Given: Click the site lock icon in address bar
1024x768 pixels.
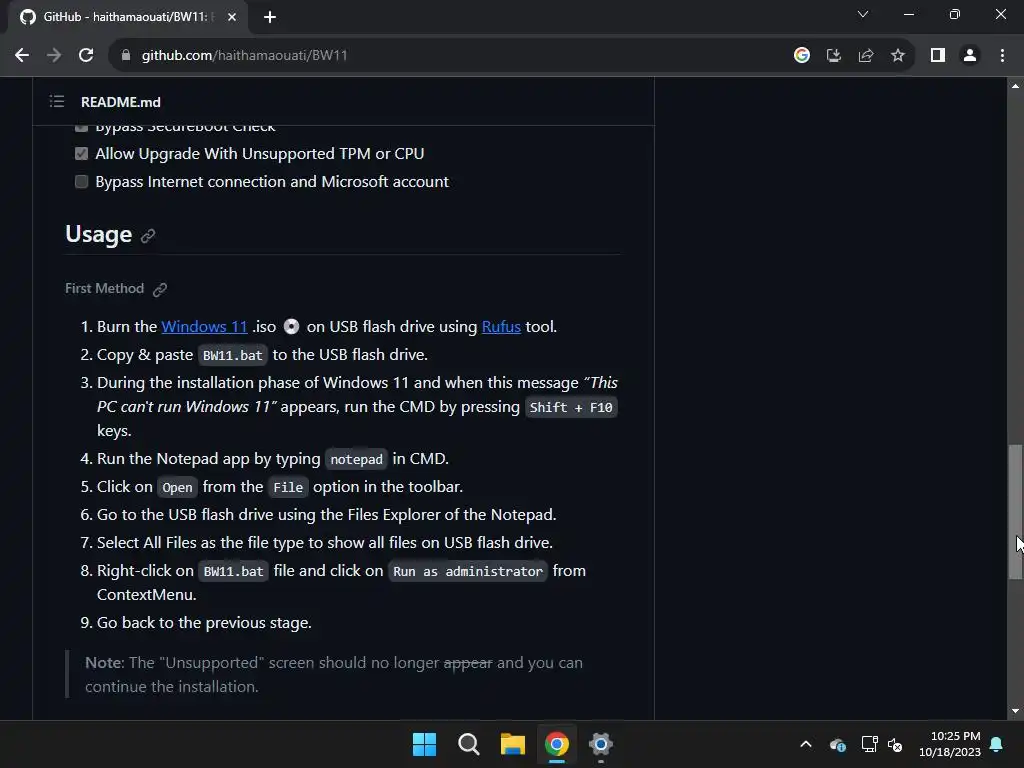Looking at the screenshot, I should tap(126, 56).
